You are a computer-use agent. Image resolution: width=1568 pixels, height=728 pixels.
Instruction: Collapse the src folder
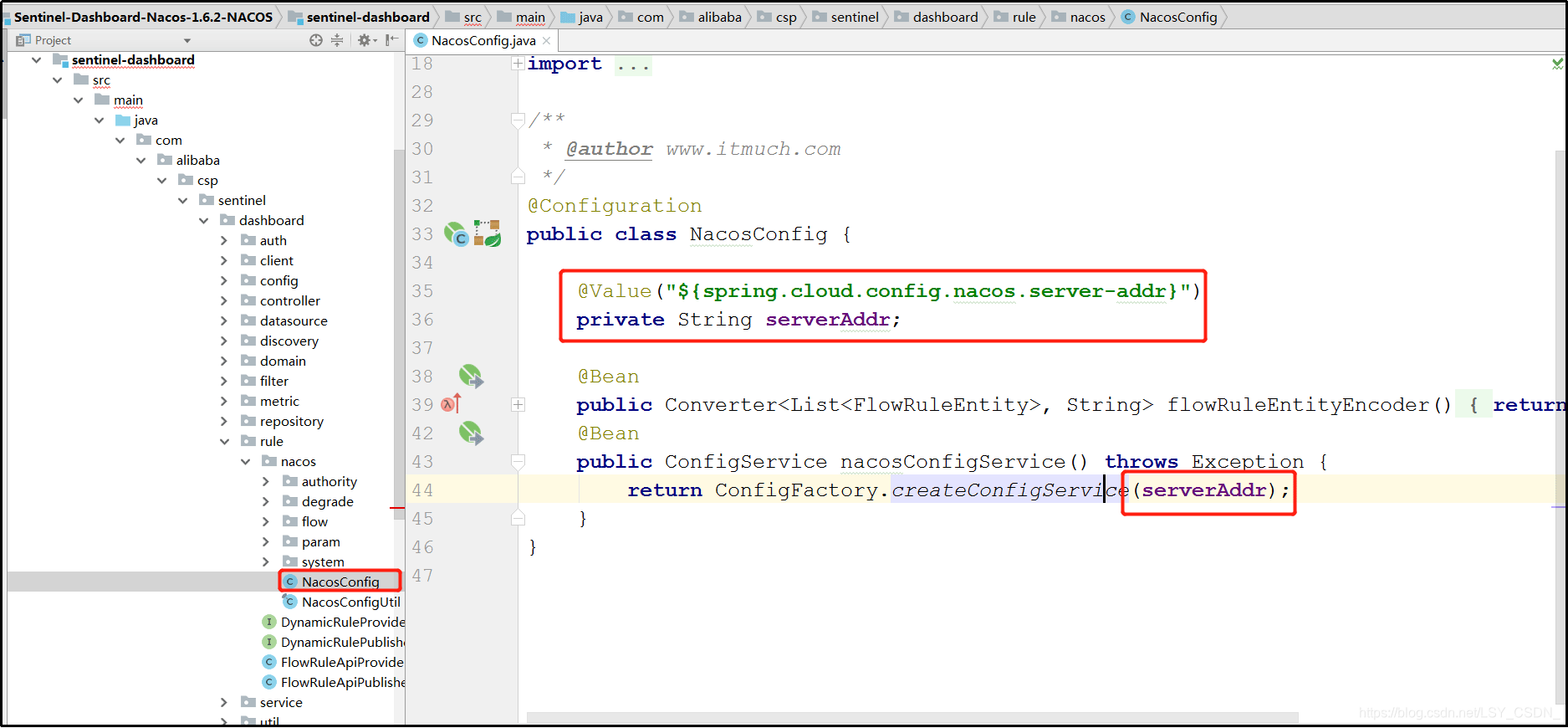click(x=57, y=80)
